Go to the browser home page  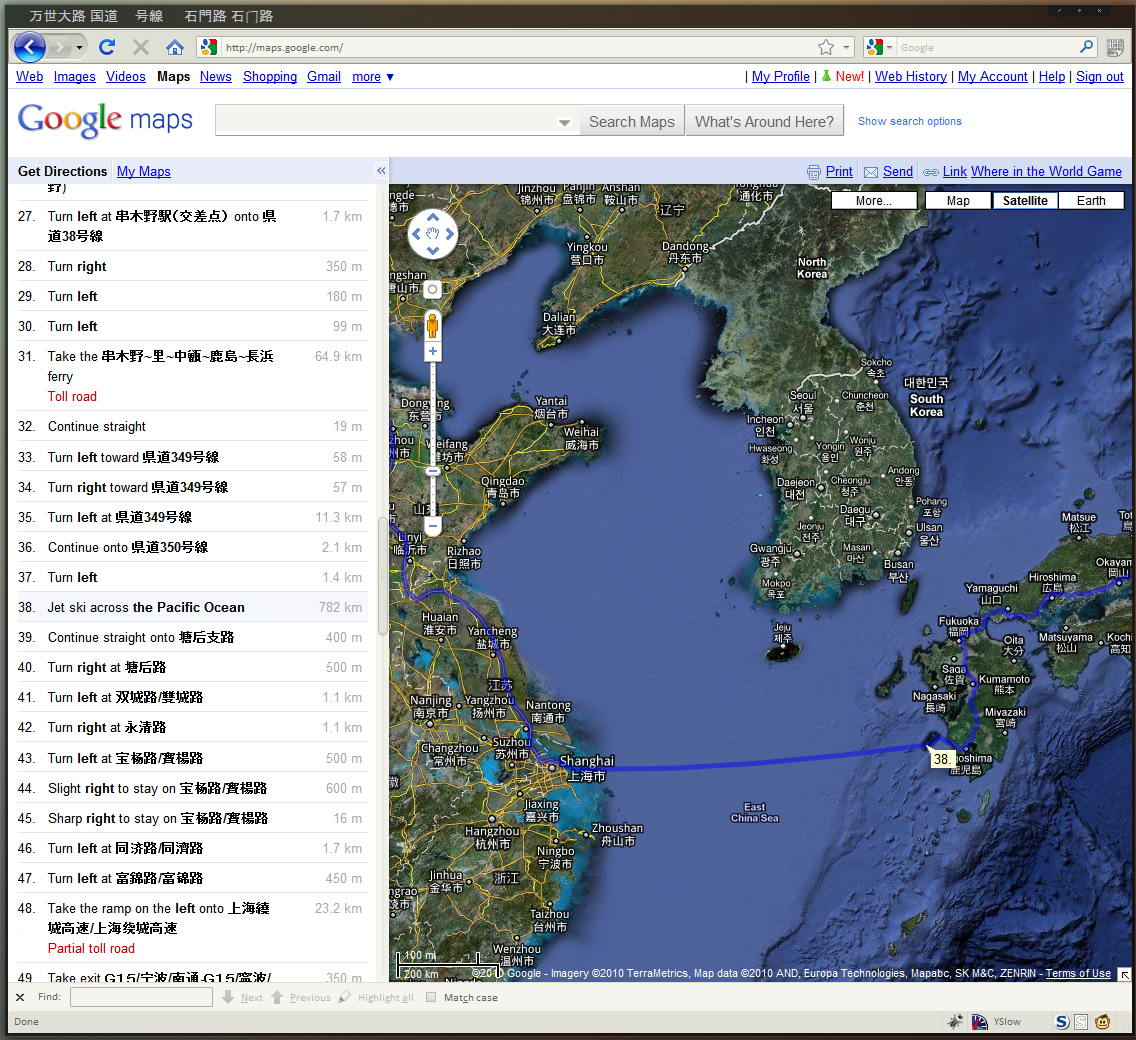coord(175,47)
